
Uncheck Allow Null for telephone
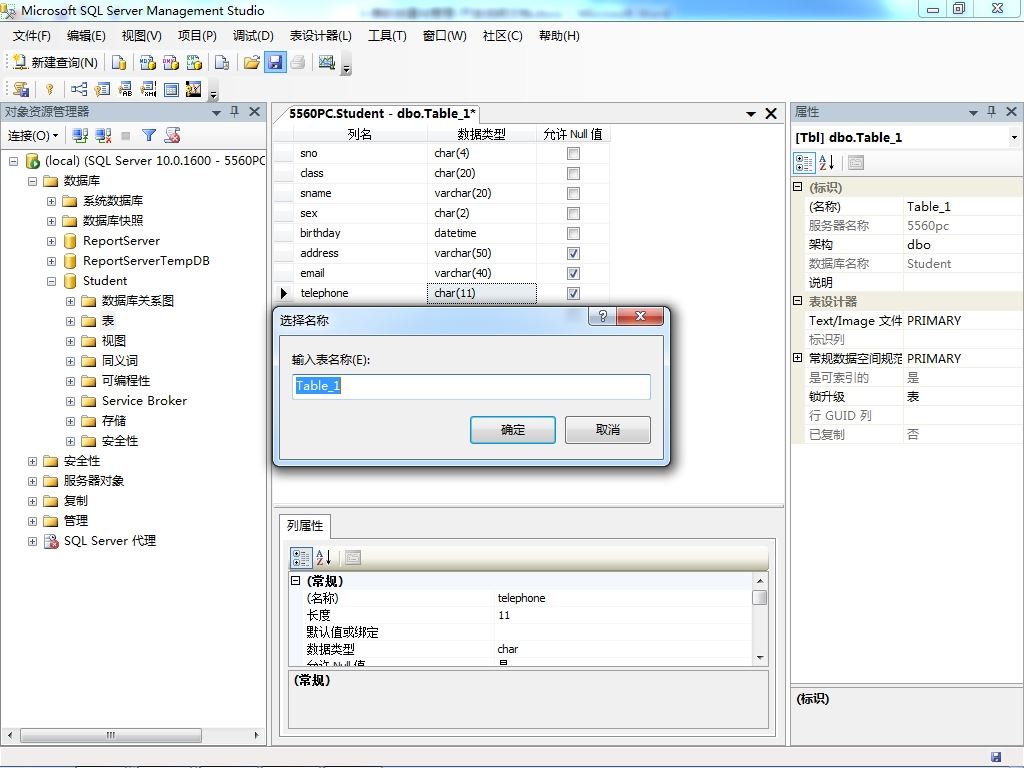pyautogui.click(x=573, y=293)
